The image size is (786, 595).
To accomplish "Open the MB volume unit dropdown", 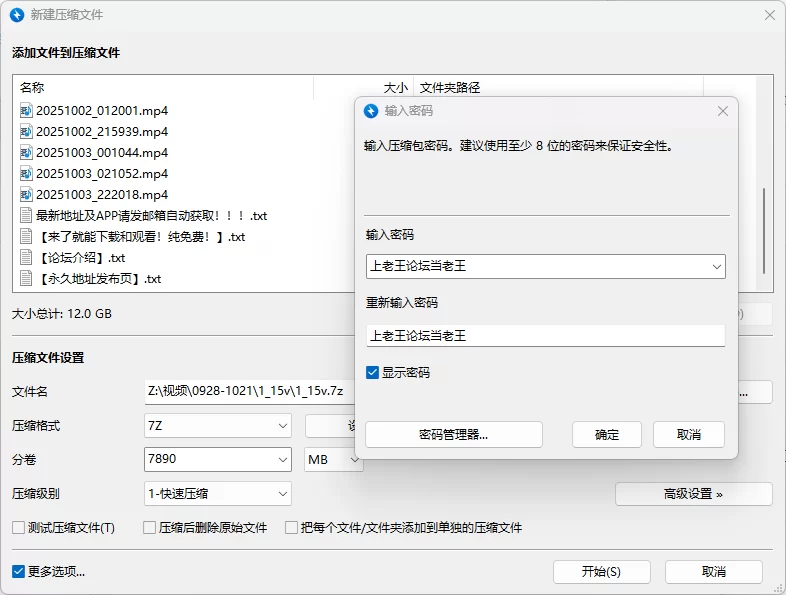I will (353, 460).
